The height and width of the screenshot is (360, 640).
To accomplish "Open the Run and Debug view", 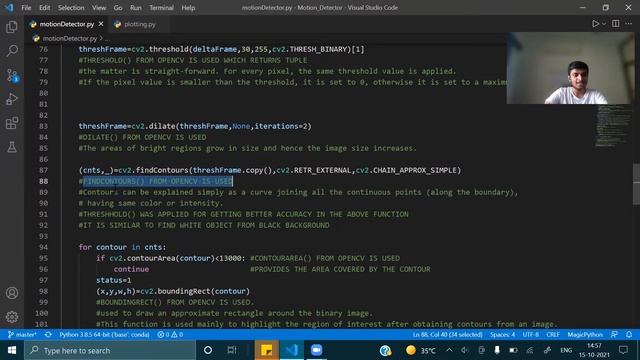I will (12, 99).
